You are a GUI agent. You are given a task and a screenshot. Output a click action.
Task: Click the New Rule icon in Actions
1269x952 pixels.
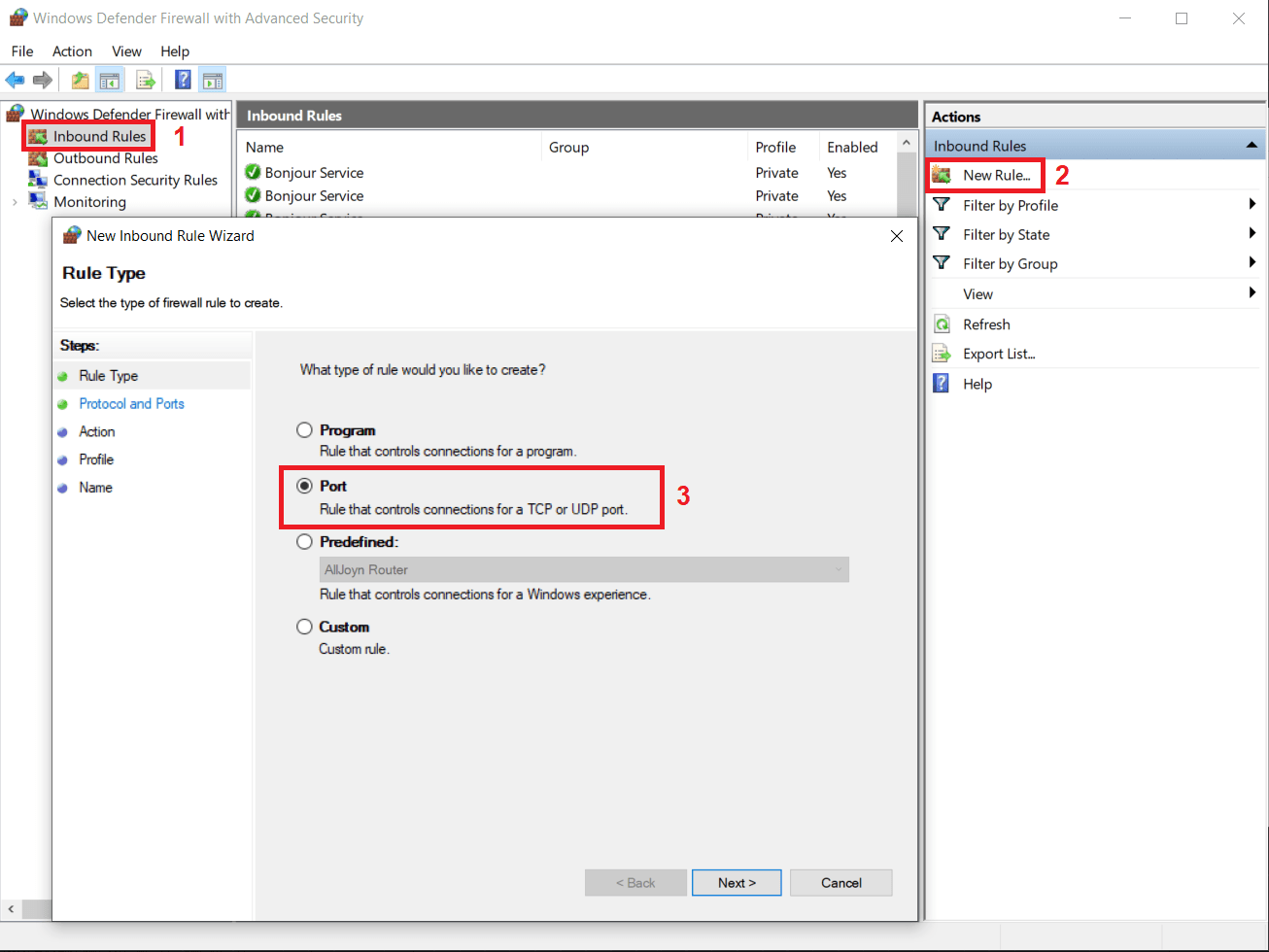[942, 175]
